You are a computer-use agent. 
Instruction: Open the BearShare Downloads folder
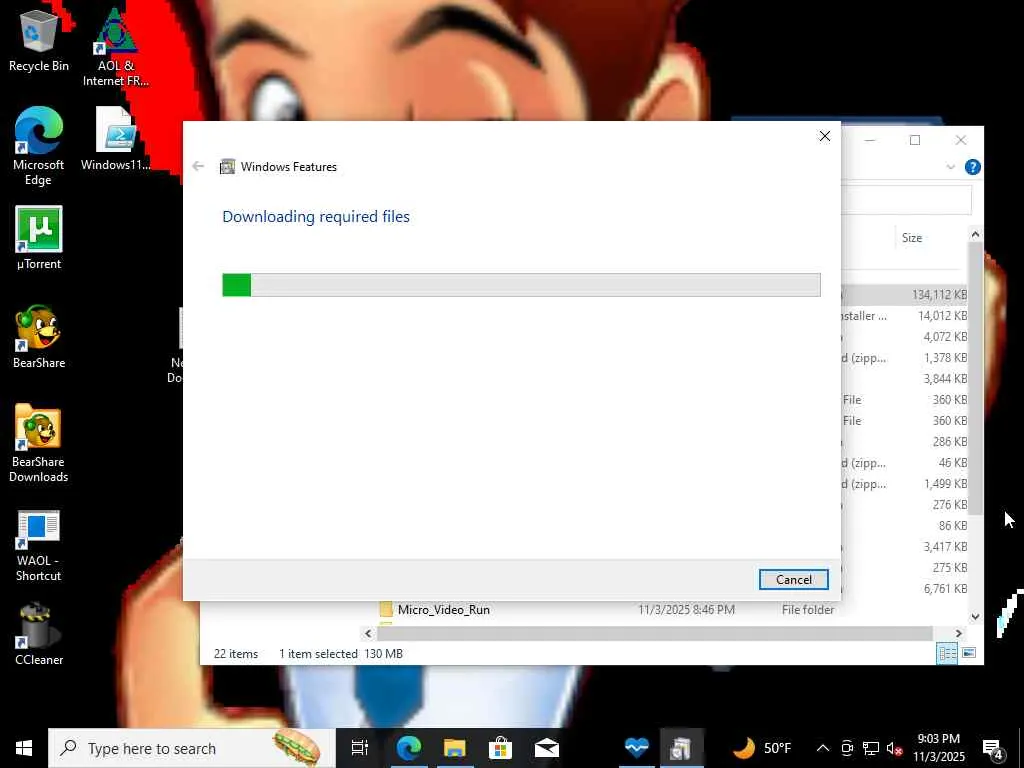tap(39, 443)
